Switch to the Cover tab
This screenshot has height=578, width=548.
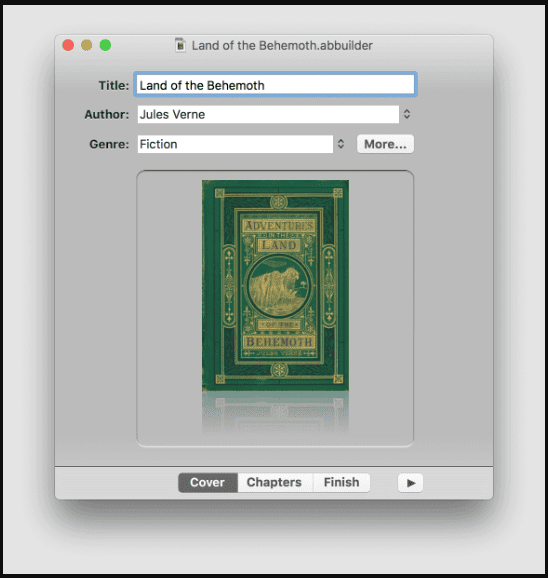(208, 482)
